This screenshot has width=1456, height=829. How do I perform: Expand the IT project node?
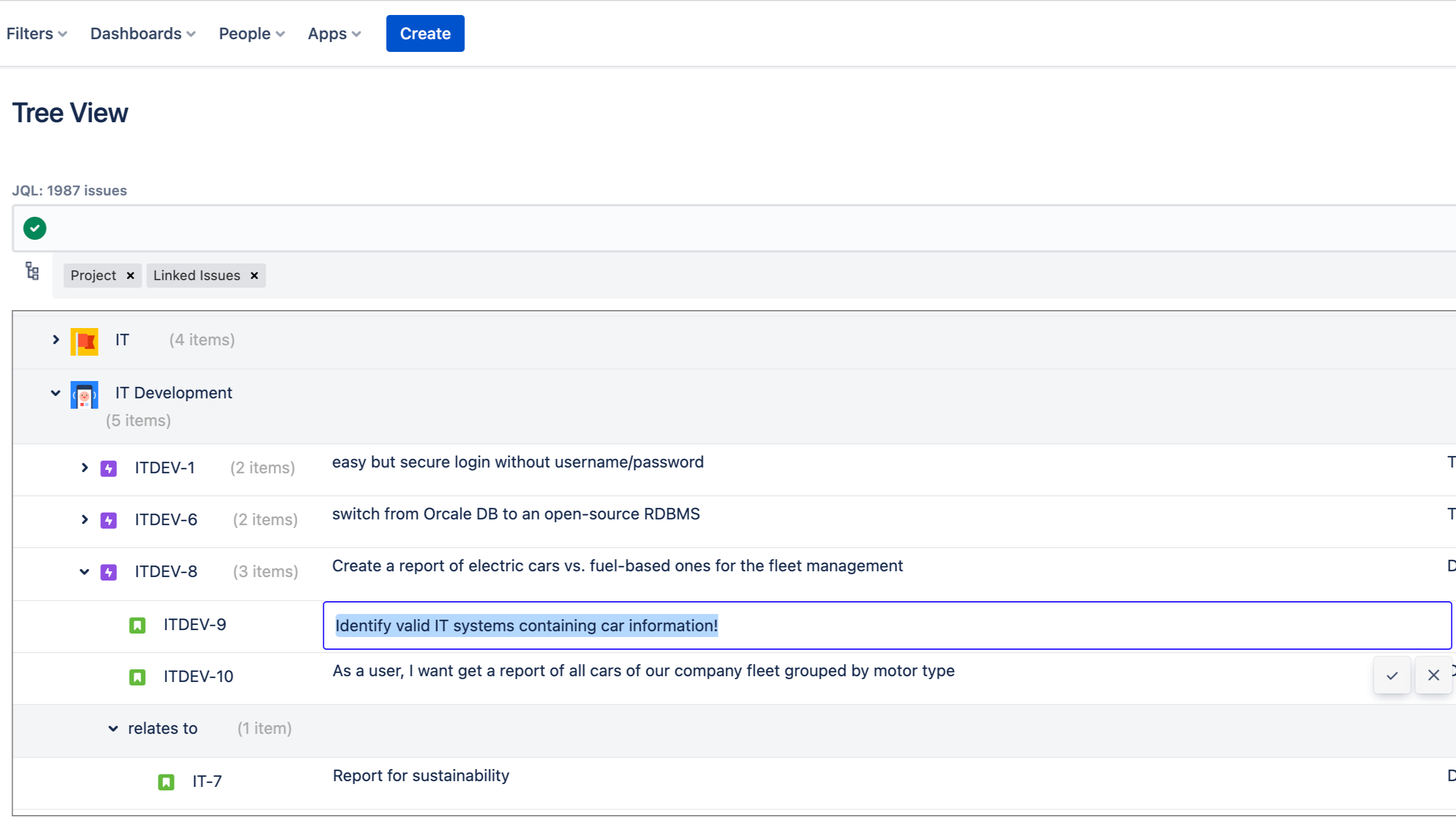click(55, 340)
